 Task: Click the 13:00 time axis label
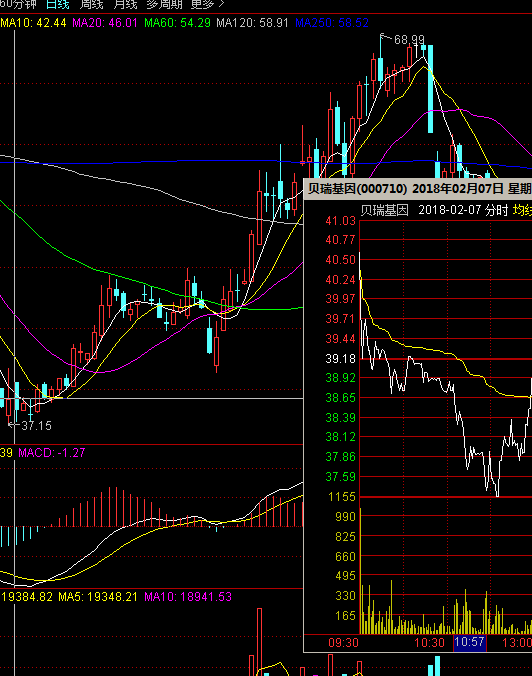[x=517, y=643]
